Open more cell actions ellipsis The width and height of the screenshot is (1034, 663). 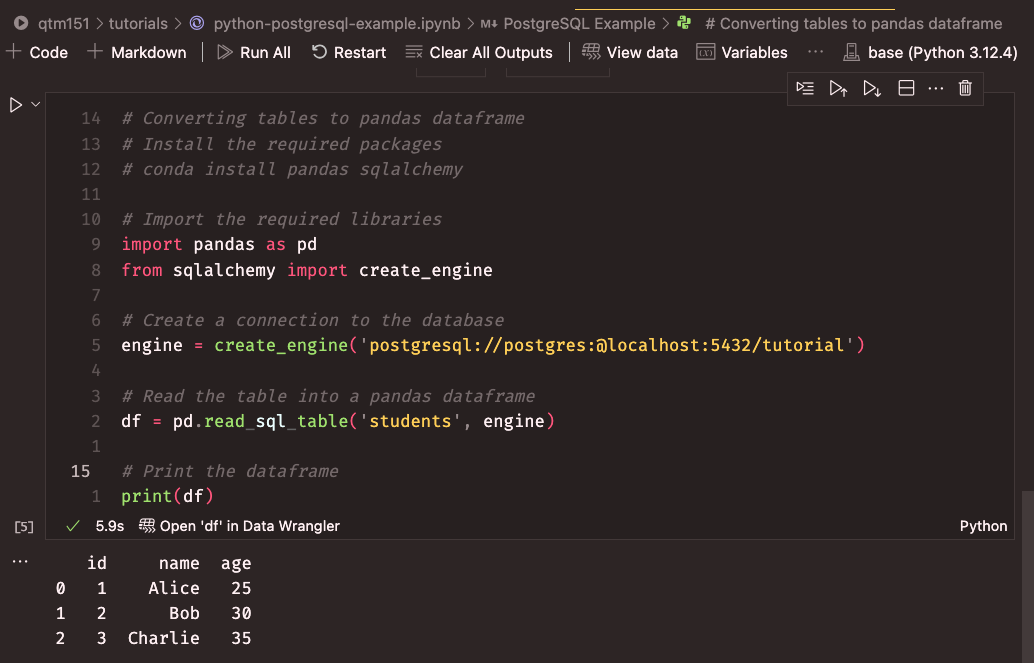[936, 89]
